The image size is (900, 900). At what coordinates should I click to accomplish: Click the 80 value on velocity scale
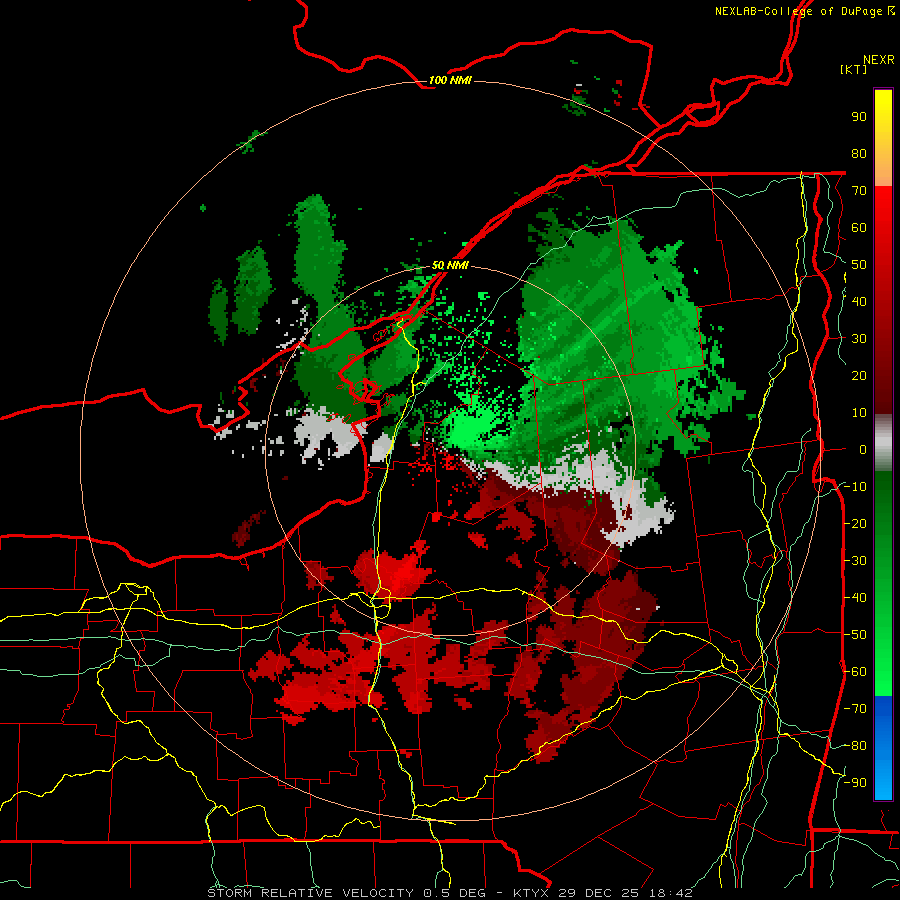[x=859, y=153]
